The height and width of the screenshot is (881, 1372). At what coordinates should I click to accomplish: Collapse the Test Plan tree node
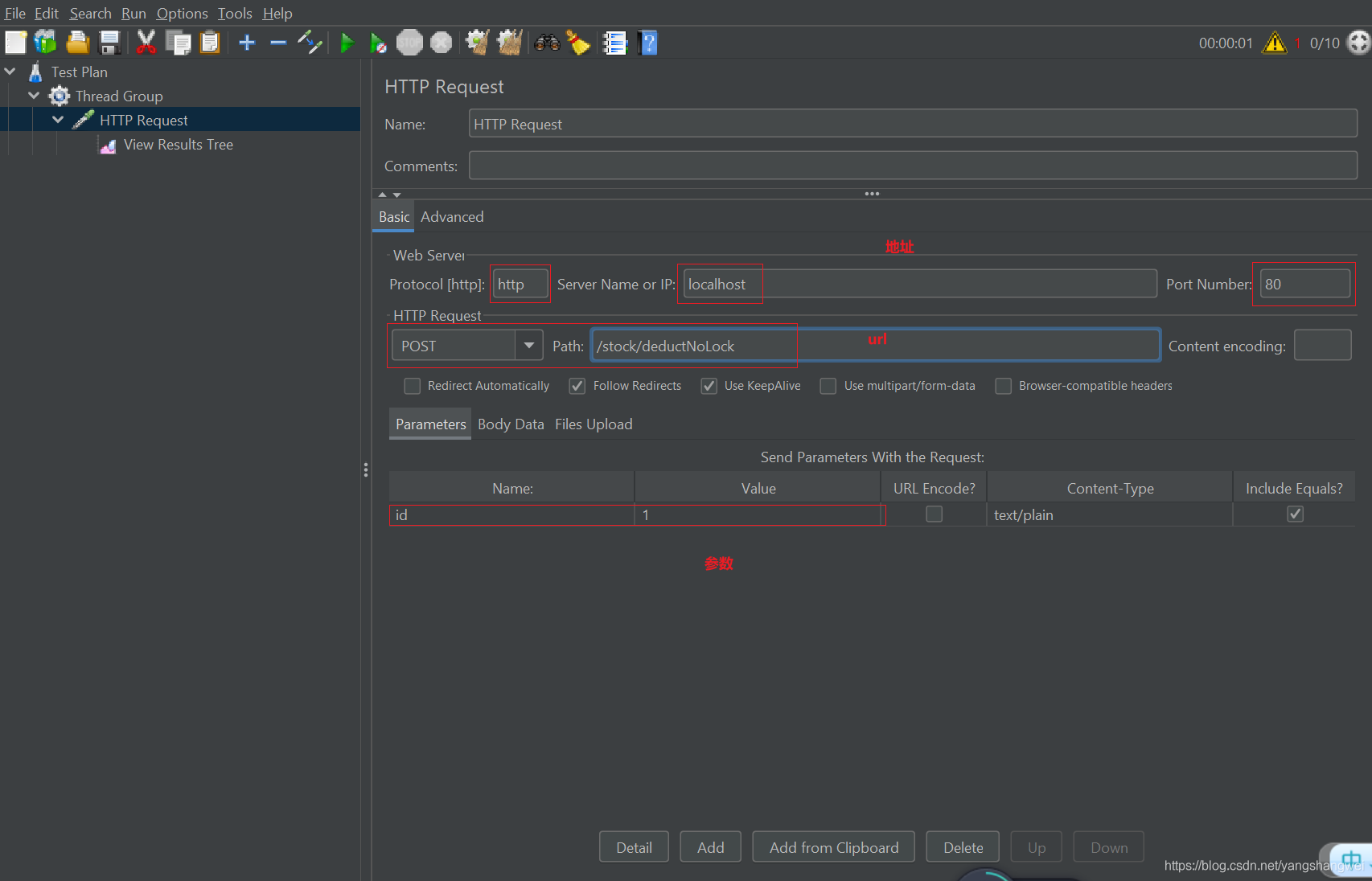click(x=10, y=72)
